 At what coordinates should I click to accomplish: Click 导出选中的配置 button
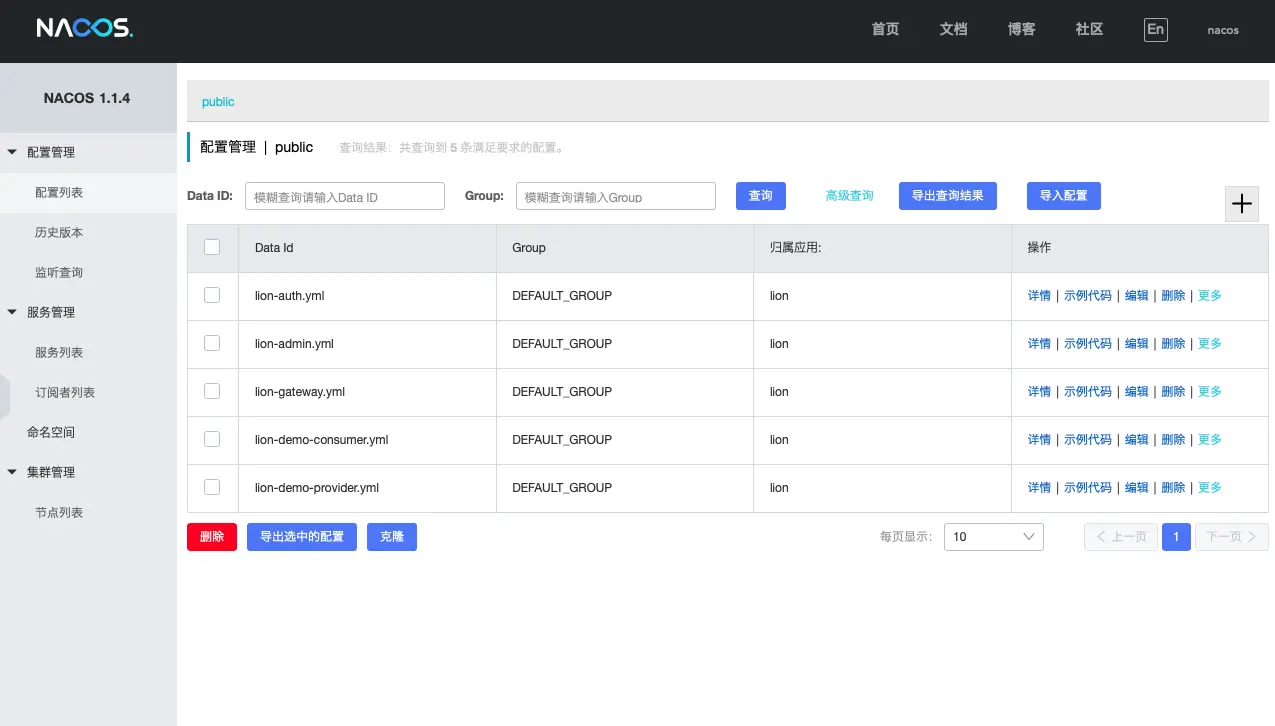coord(302,537)
